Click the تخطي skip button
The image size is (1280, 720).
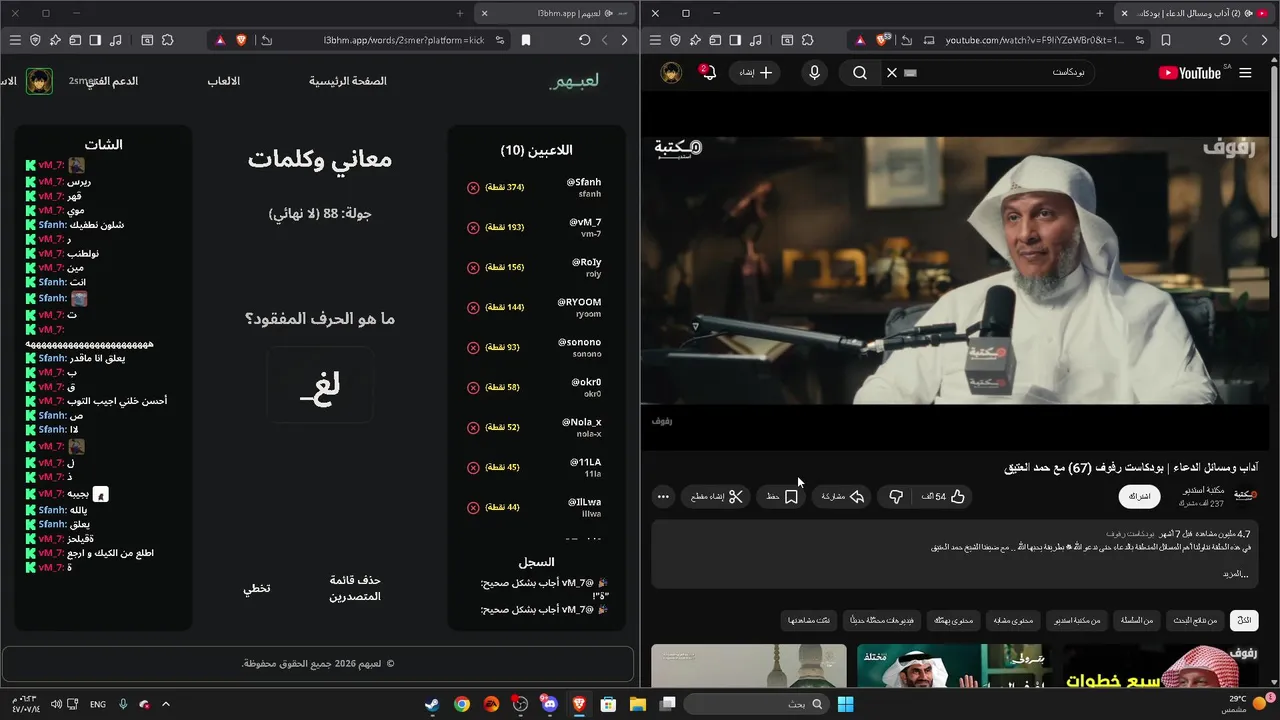pos(257,589)
